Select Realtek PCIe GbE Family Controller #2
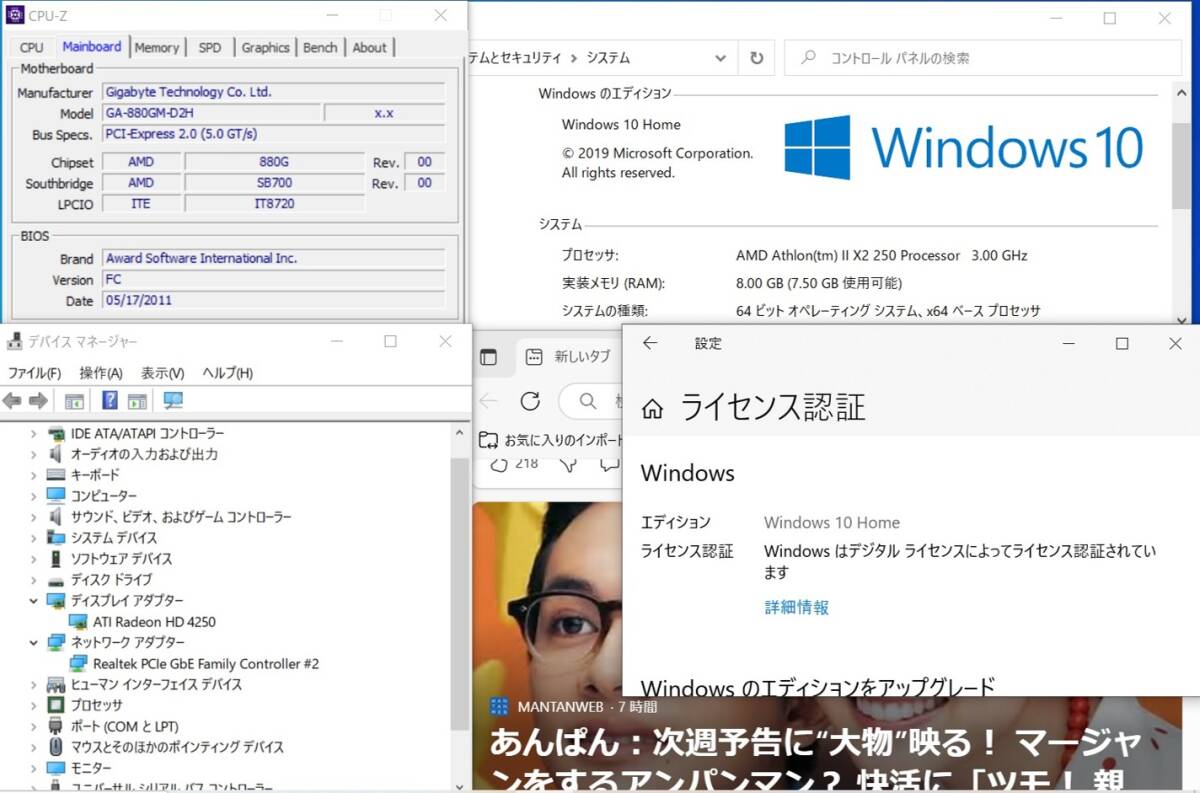Image resolution: width=1200 pixels, height=793 pixels. 206,663
